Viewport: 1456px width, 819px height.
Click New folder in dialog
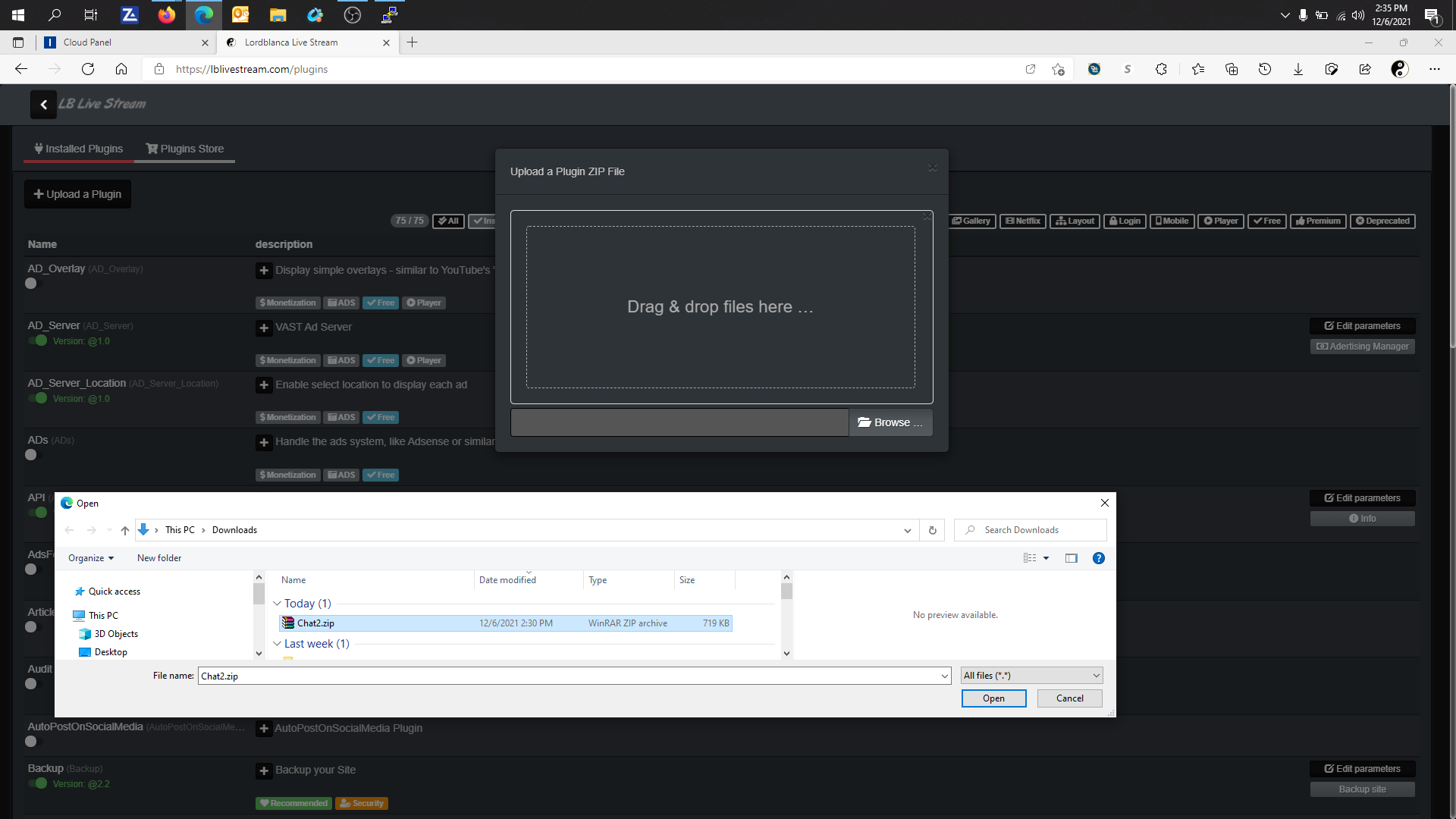click(x=159, y=558)
